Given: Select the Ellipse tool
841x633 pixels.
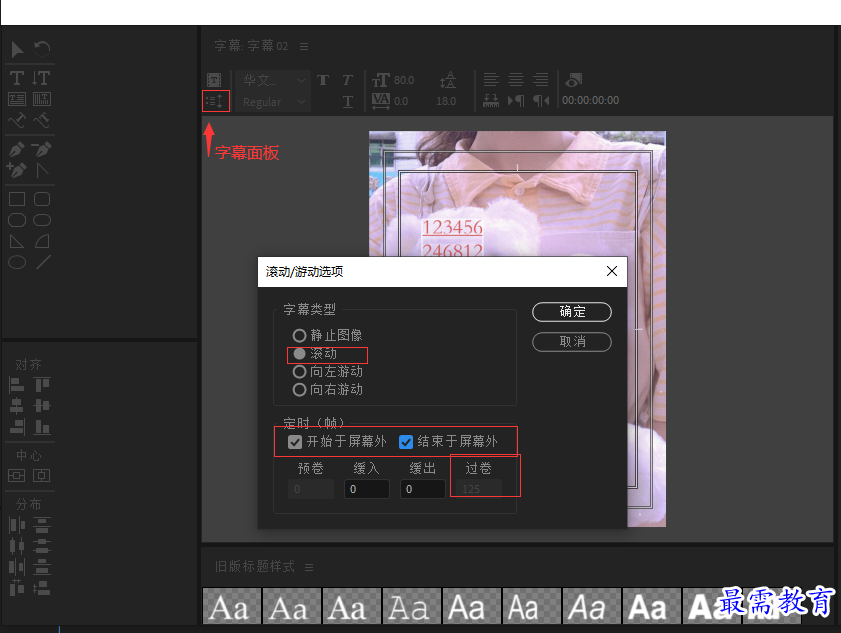Looking at the screenshot, I should pos(17,262).
